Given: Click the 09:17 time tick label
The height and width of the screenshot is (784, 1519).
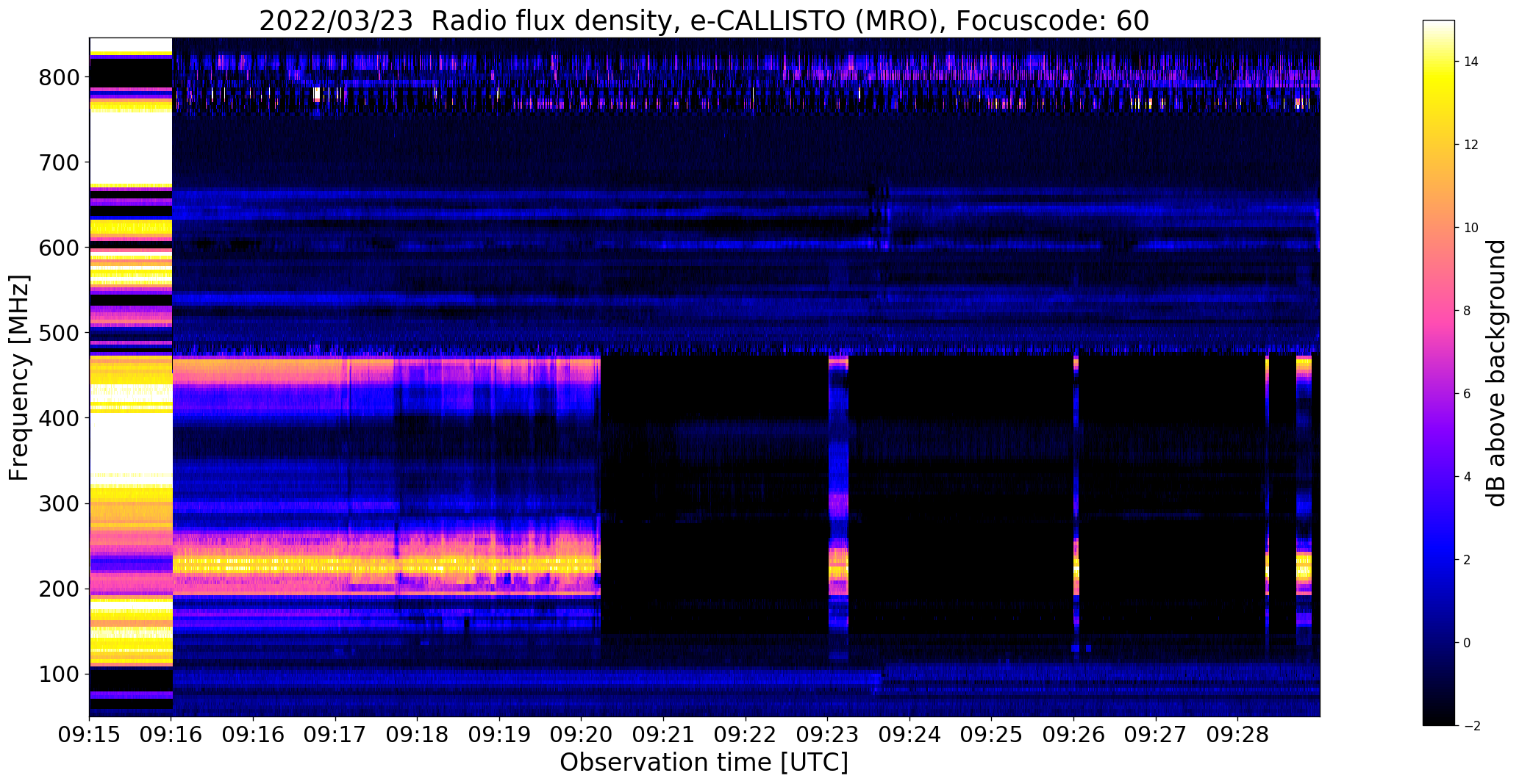Looking at the screenshot, I should (336, 736).
